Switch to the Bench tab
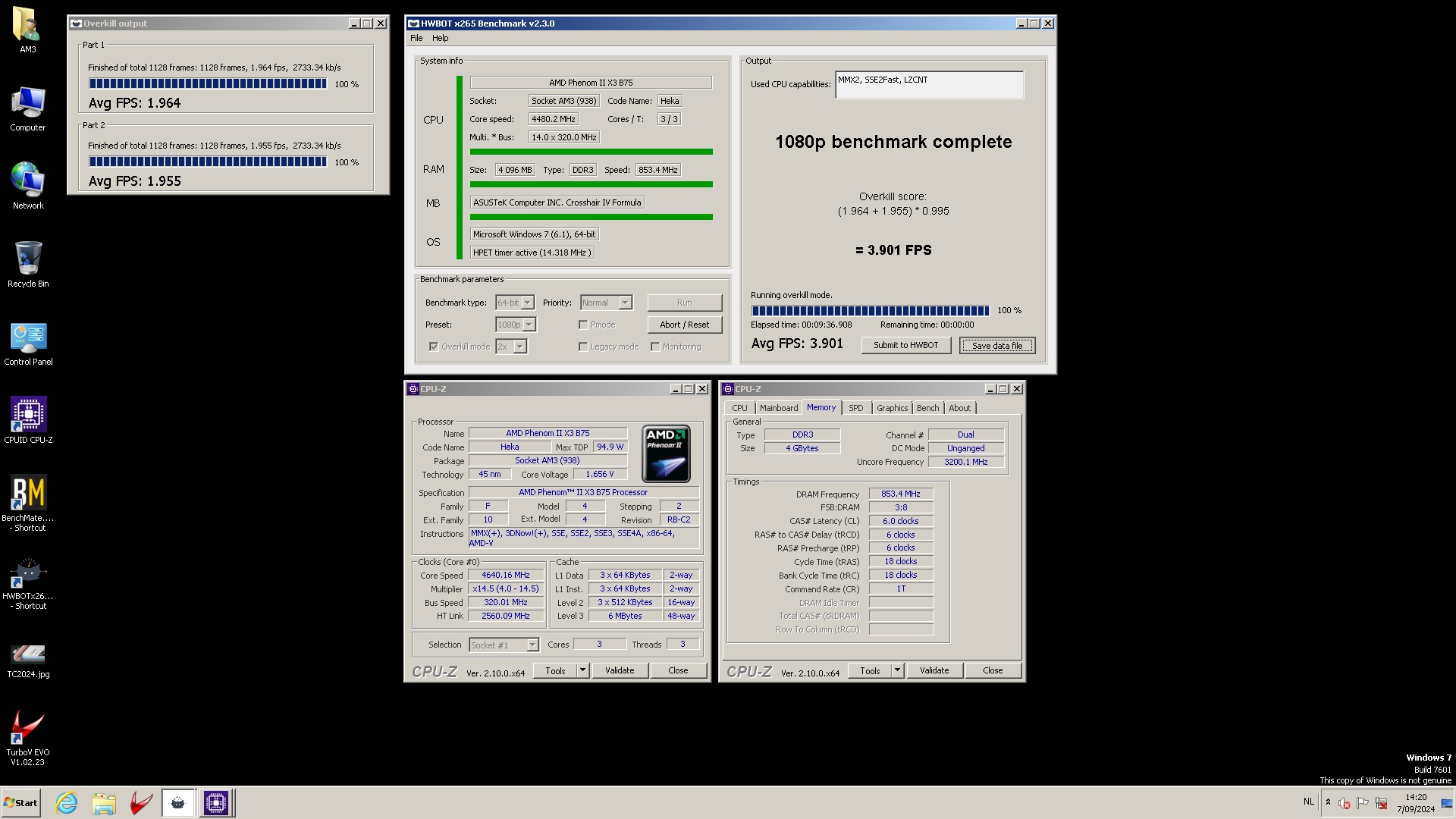The image size is (1456, 819). click(927, 408)
